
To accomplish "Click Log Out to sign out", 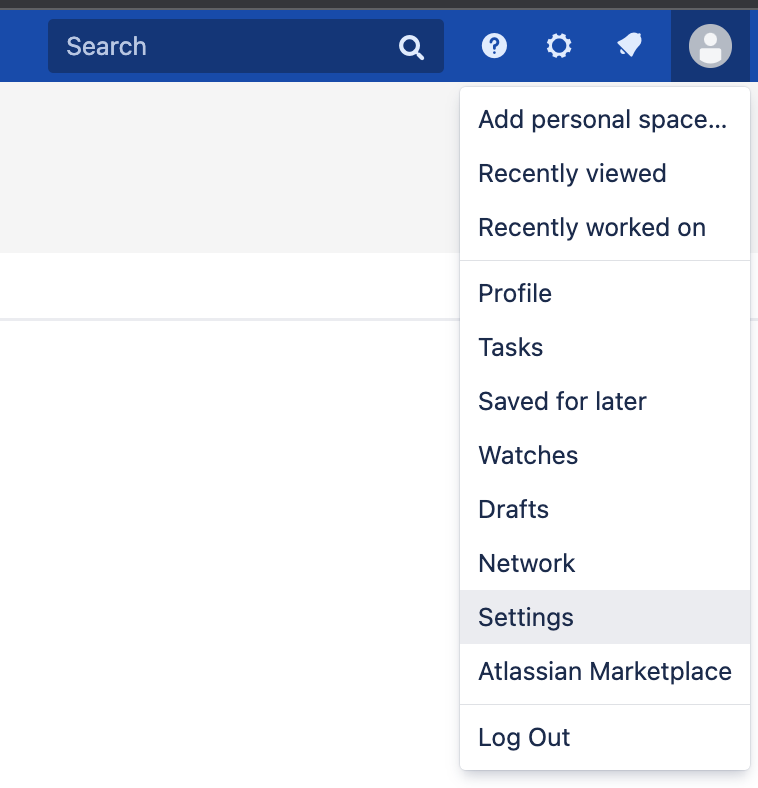I will (524, 738).
